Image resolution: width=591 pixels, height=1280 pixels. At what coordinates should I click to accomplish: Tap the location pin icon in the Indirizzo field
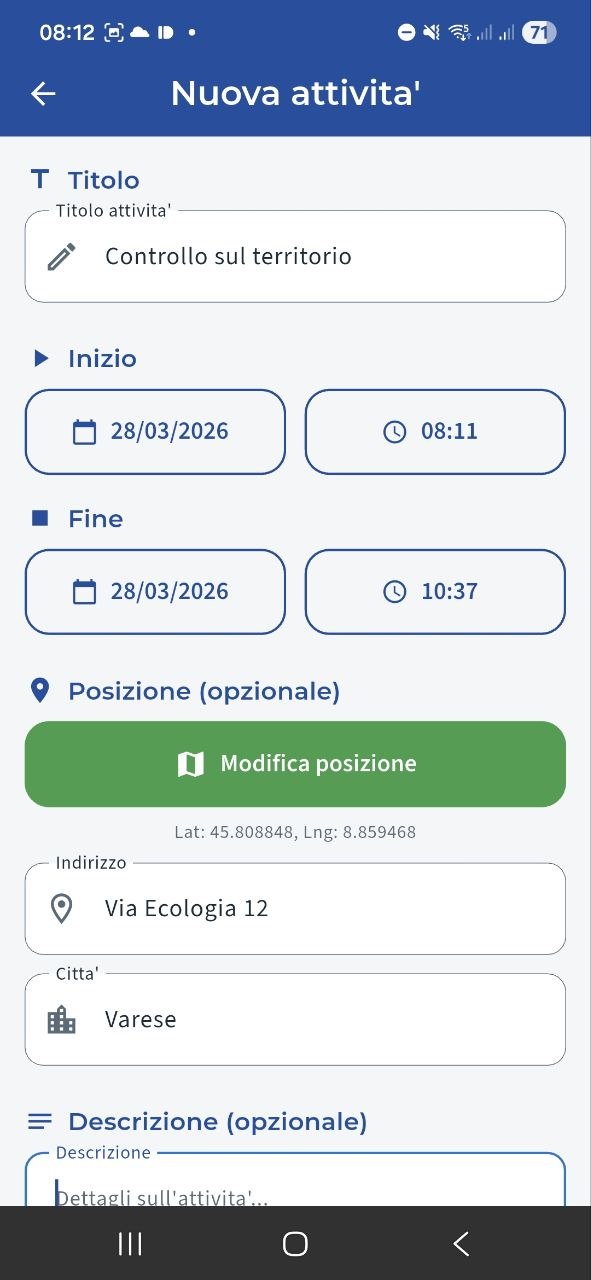click(63, 908)
